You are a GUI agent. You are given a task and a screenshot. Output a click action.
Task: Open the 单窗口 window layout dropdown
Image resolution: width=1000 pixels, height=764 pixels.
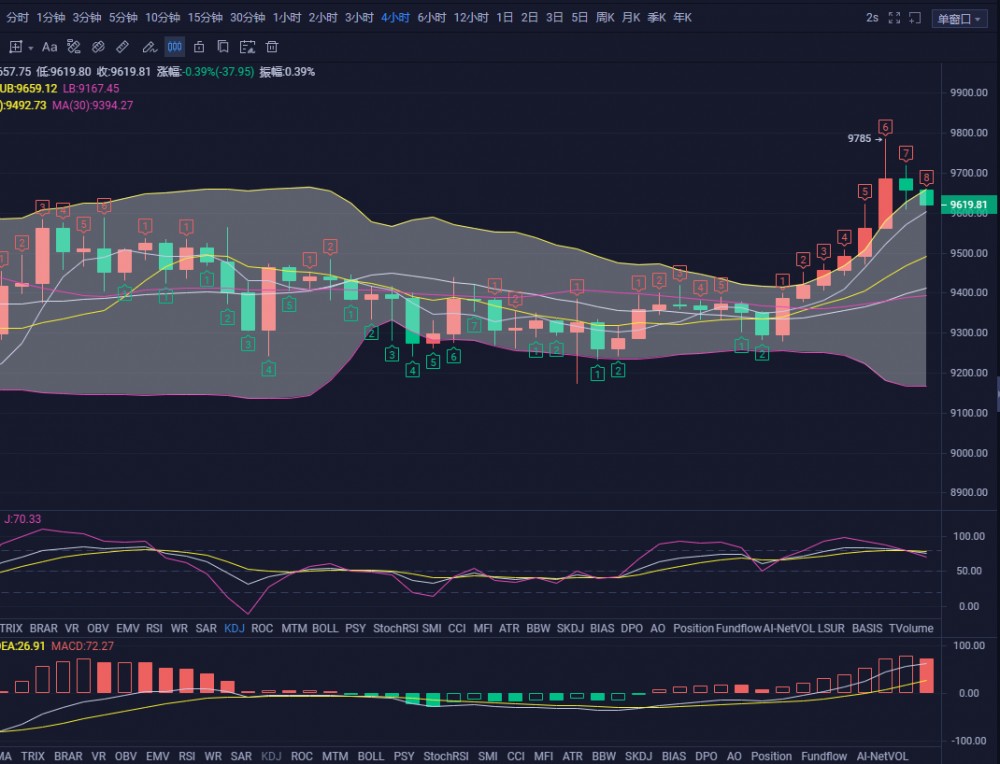point(957,18)
